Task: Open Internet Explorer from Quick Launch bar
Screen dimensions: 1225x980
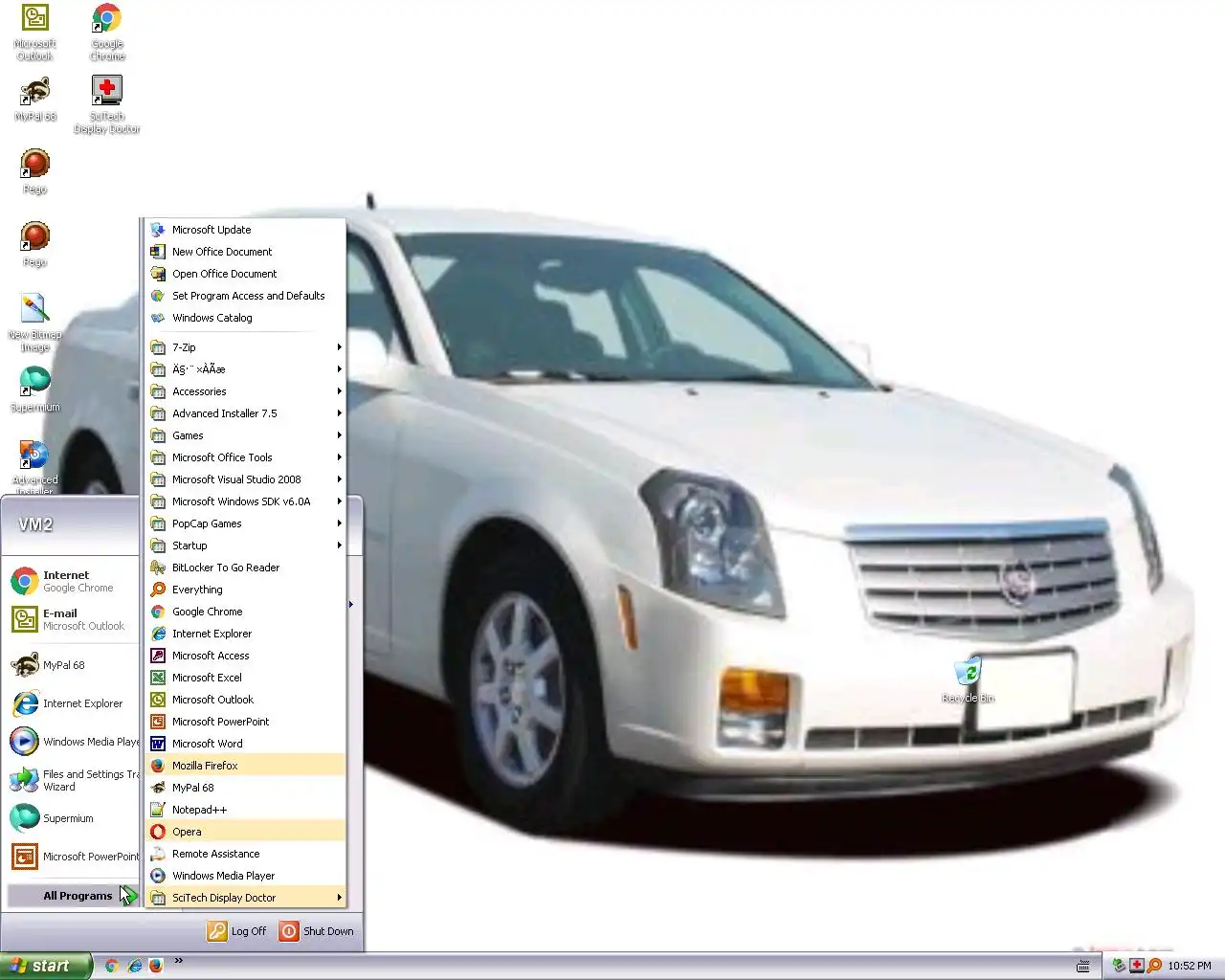Action: point(134,966)
